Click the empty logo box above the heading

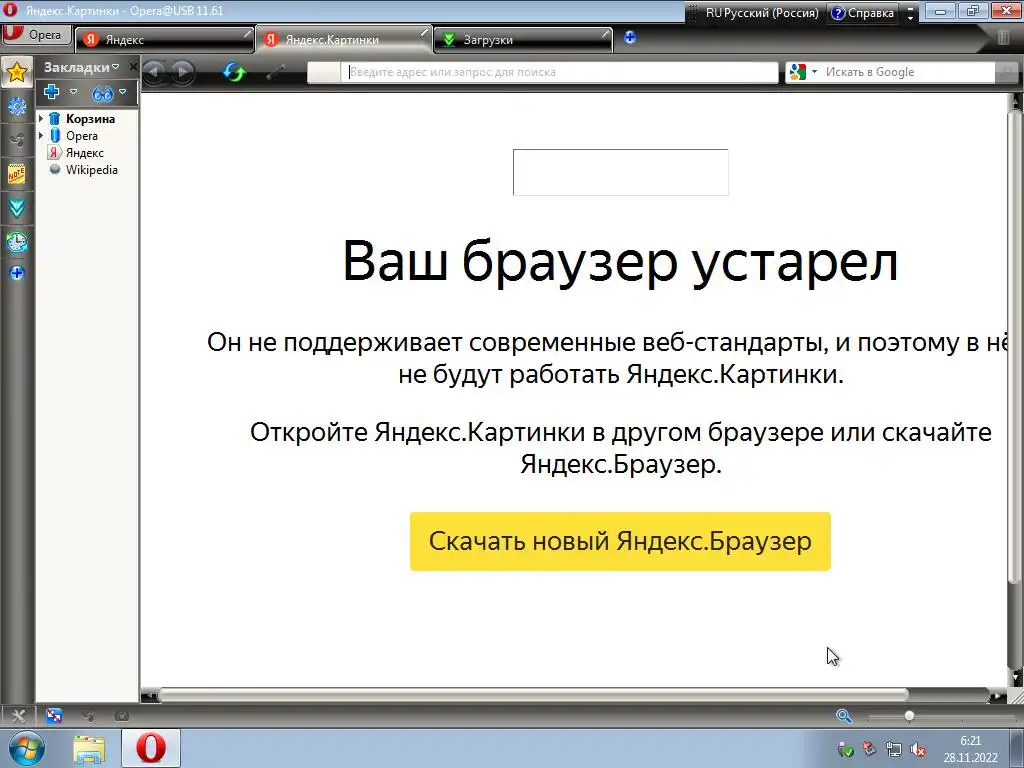620,172
